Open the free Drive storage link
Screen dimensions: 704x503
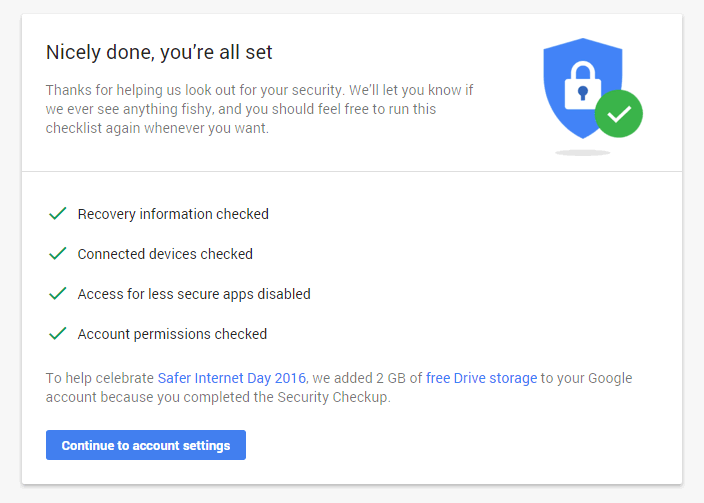[481, 378]
